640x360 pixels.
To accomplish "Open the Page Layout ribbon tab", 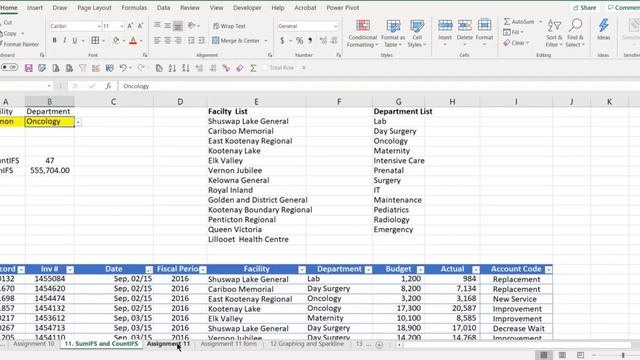I will (94, 8).
